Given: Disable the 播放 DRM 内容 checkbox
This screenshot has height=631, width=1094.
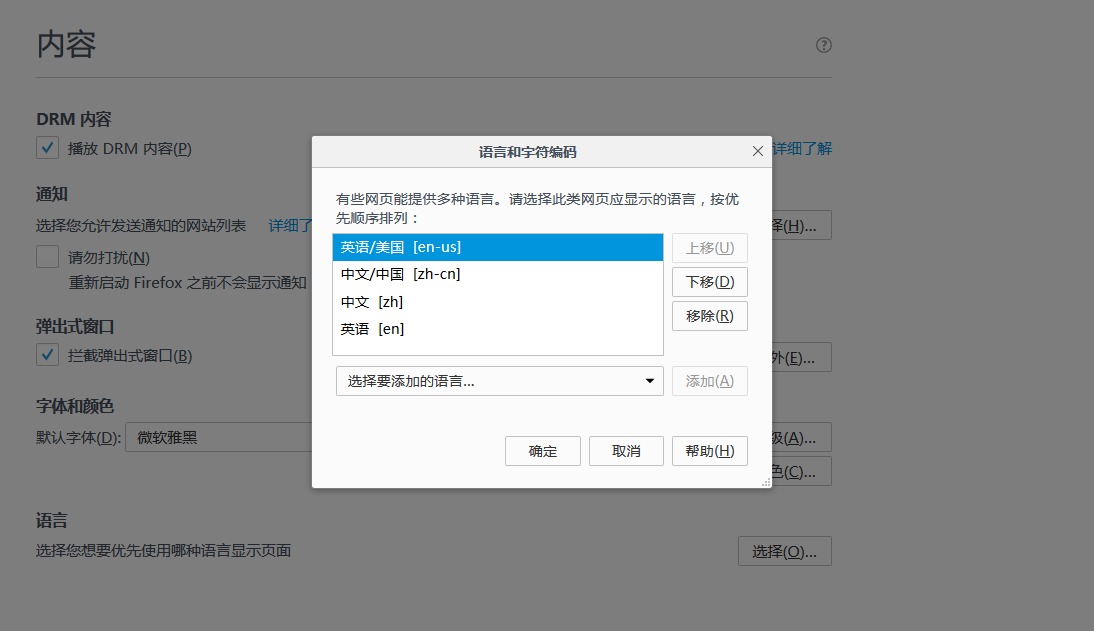Looking at the screenshot, I should tap(46, 147).
